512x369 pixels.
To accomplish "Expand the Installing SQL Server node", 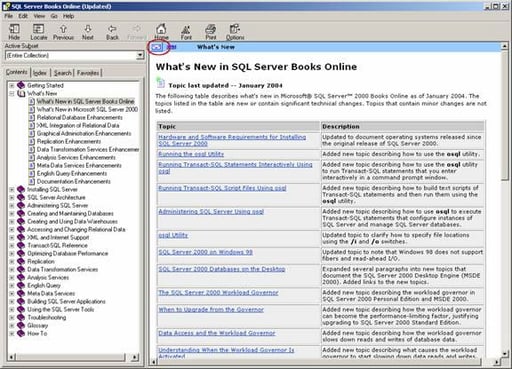I will click(12, 189).
